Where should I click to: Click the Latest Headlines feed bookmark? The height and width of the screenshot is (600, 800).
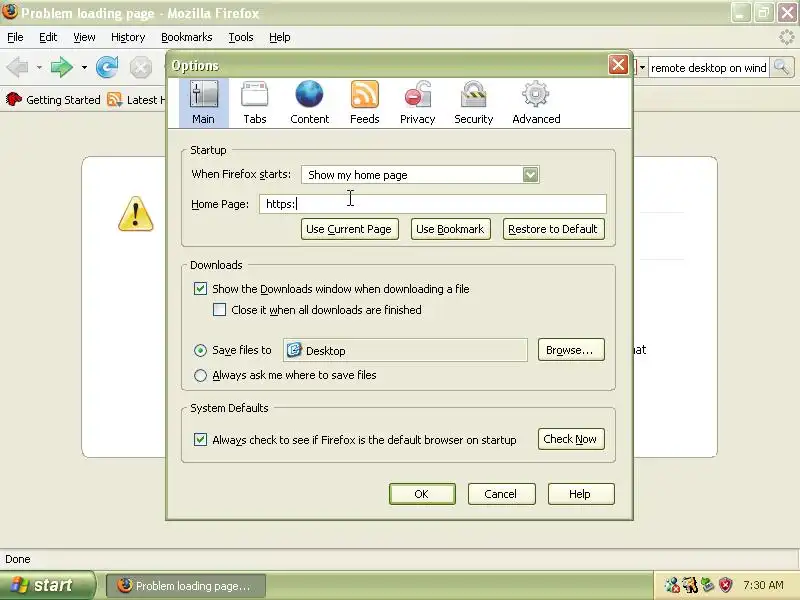pyautogui.click(x=137, y=100)
